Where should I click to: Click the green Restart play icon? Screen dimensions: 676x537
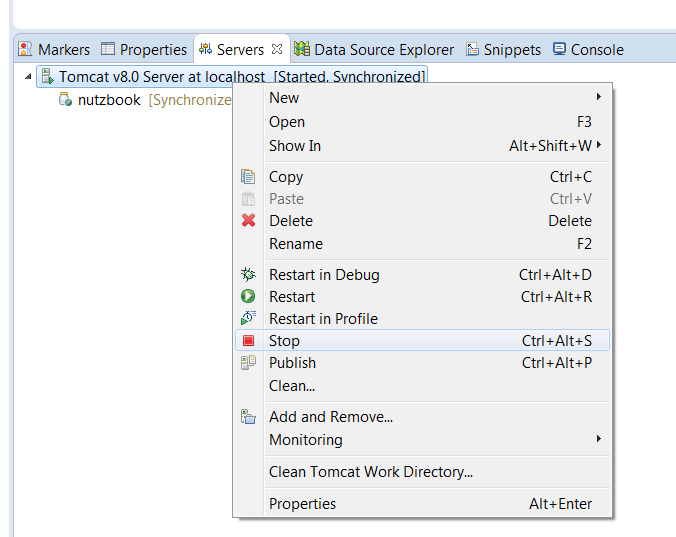(x=248, y=297)
